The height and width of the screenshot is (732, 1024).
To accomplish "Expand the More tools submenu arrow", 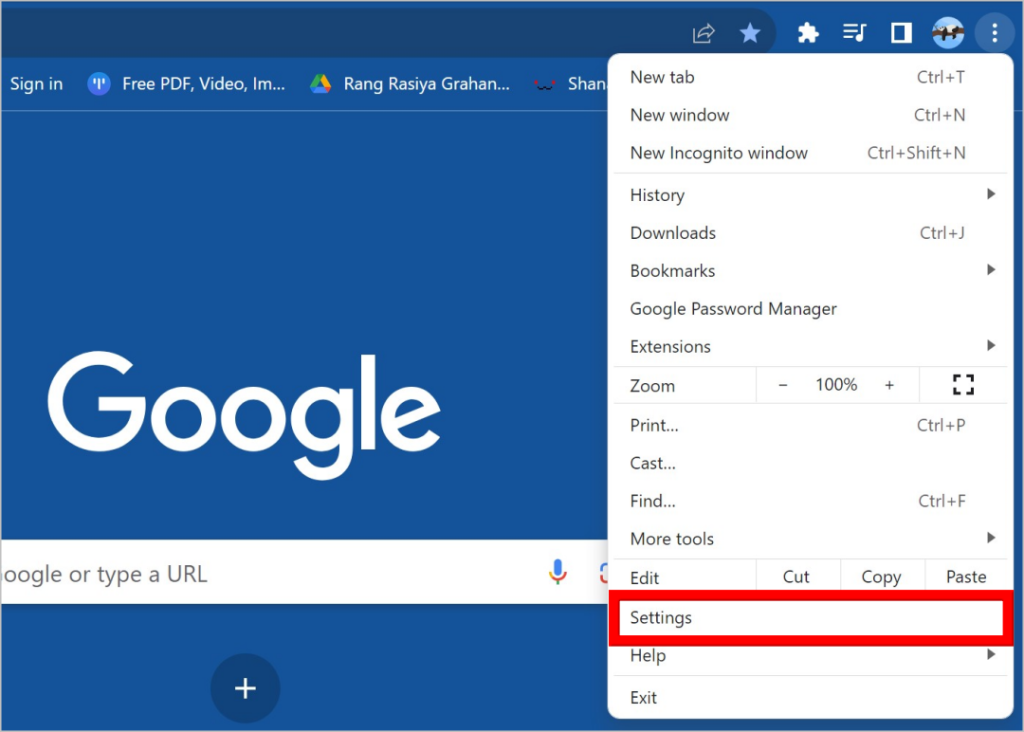I will [x=991, y=537].
